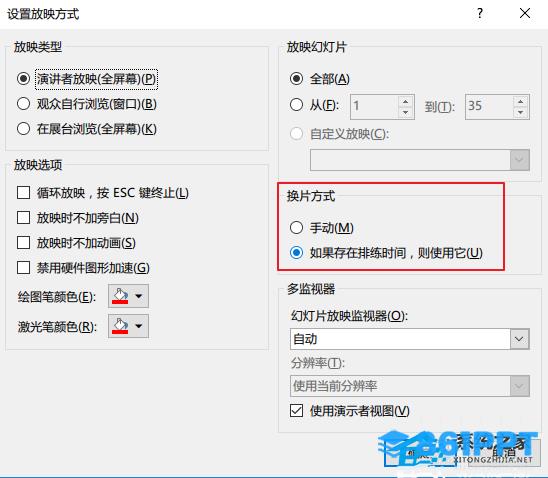
Task: Increase the 从 (From) slide number spinner
Action: 405,102
